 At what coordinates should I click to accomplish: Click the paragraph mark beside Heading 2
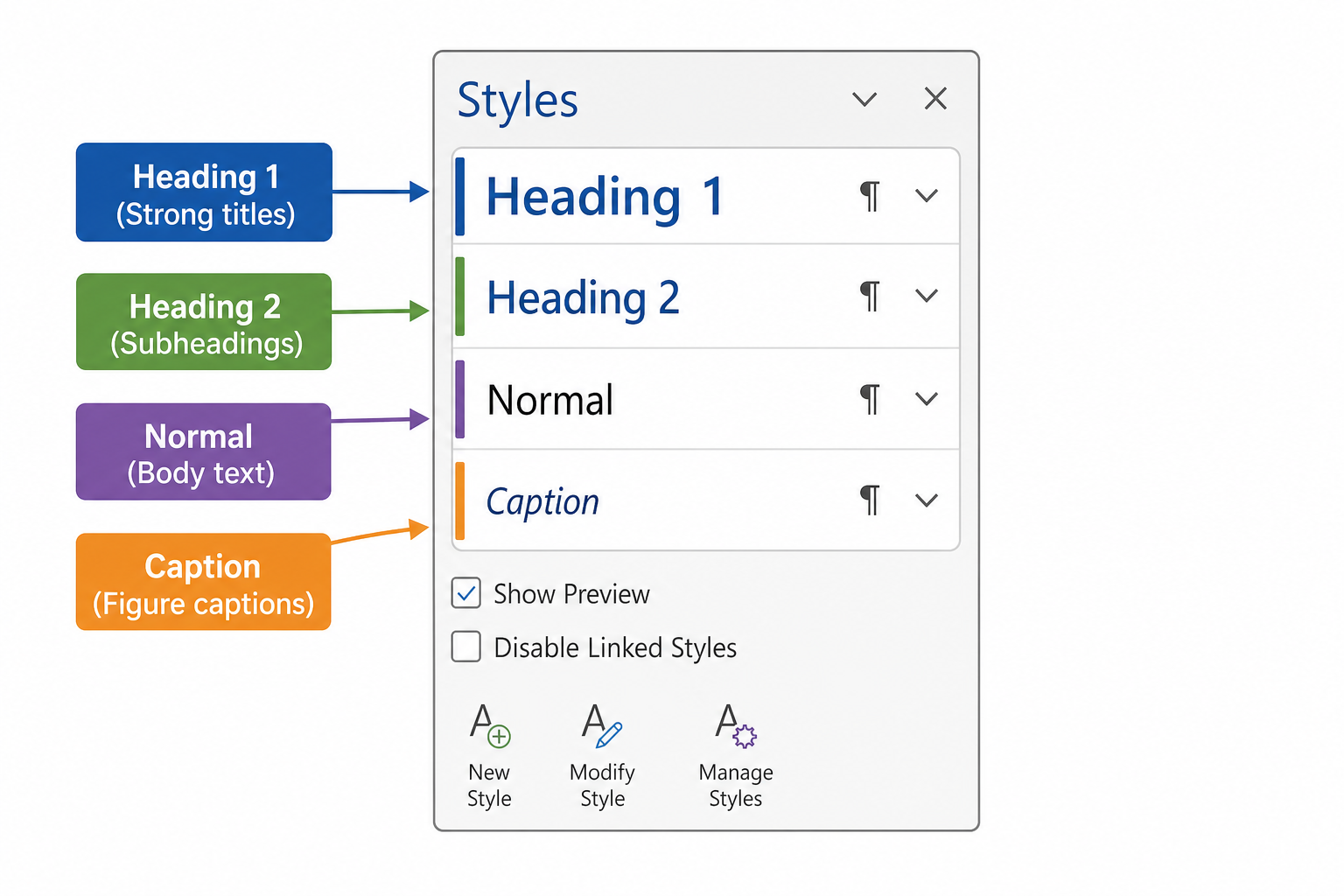(x=870, y=296)
